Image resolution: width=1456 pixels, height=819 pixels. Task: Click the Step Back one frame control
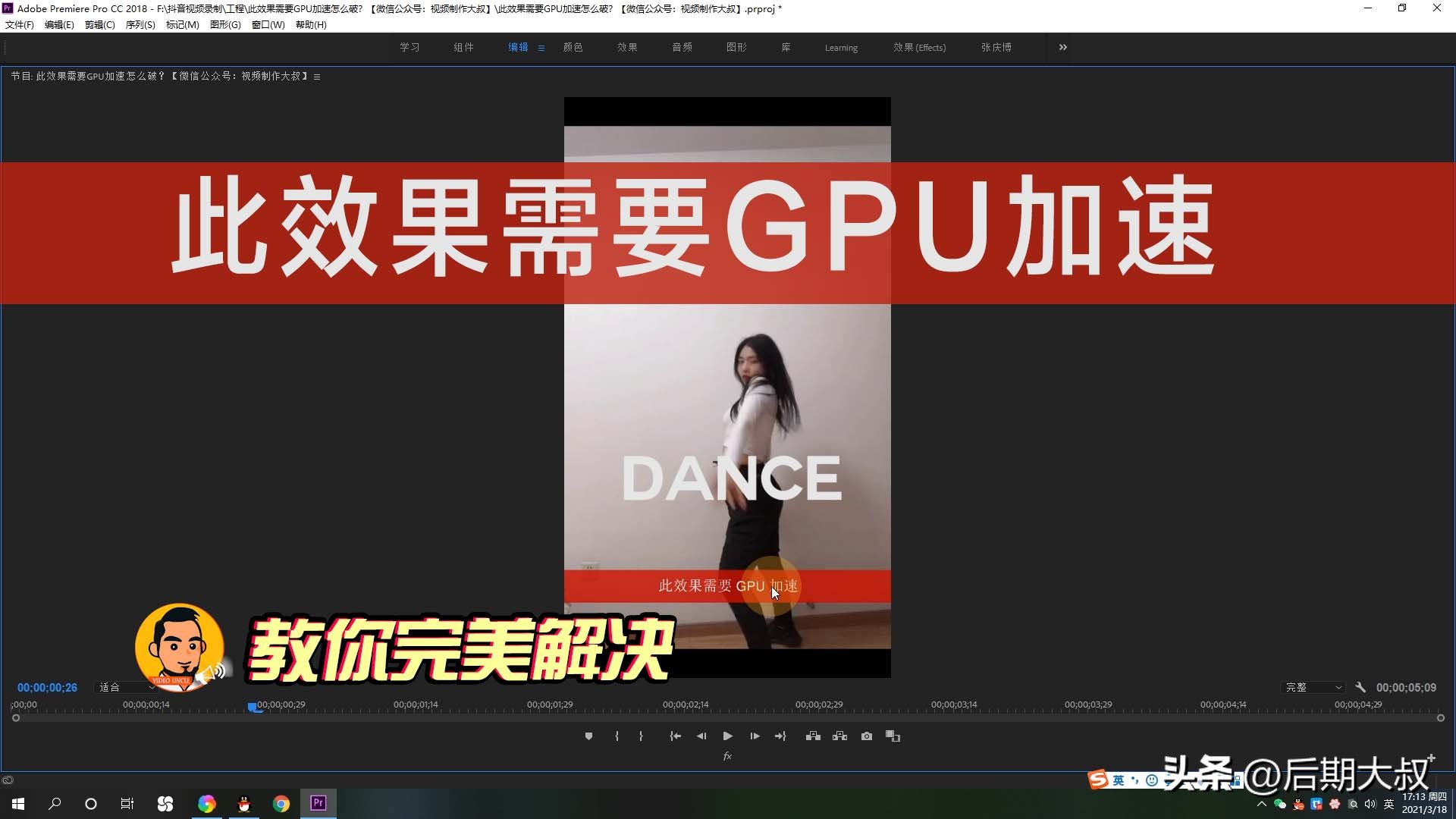(701, 736)
